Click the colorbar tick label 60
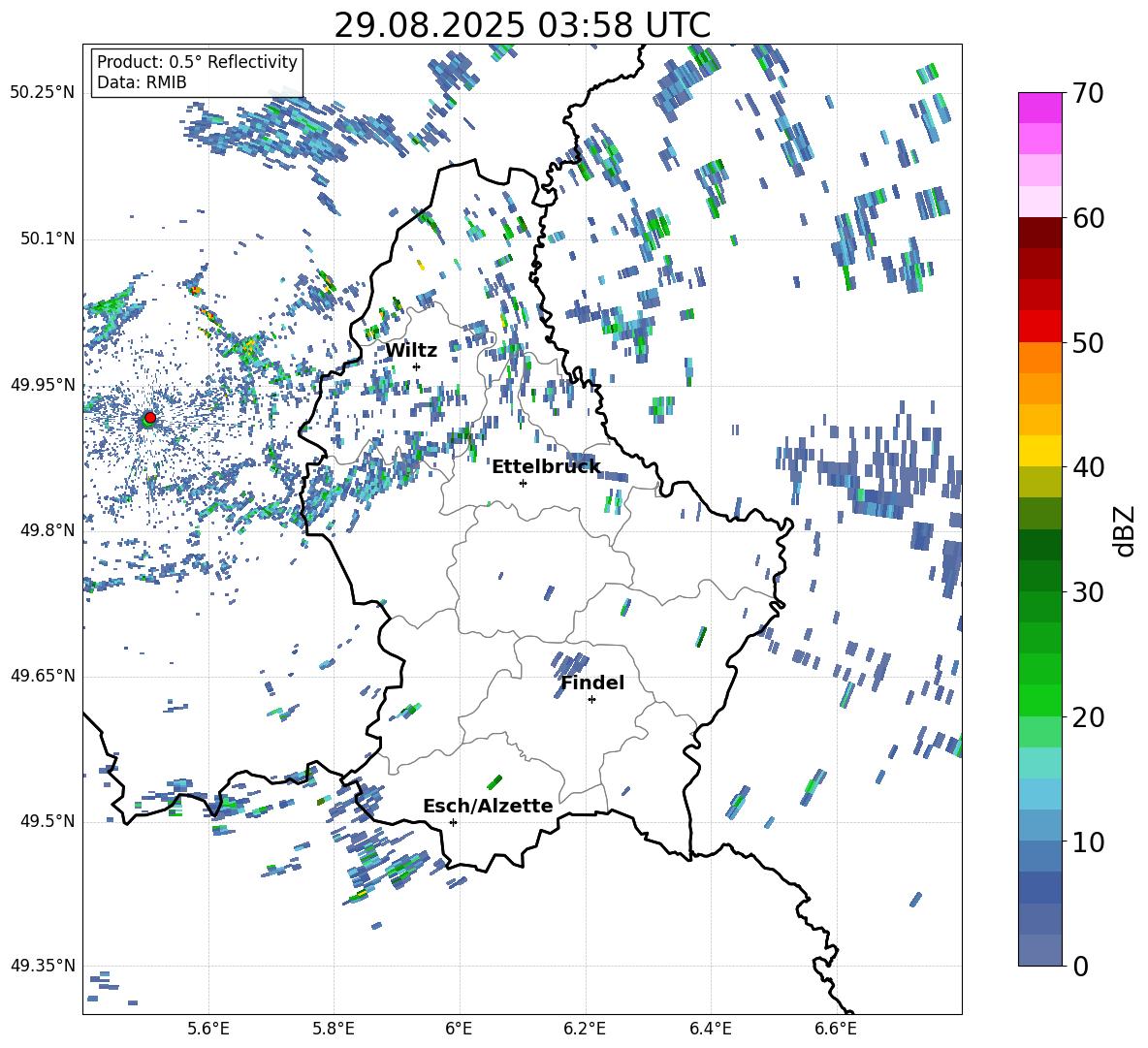The image size is (1148, 1048). pos(1088,218)
